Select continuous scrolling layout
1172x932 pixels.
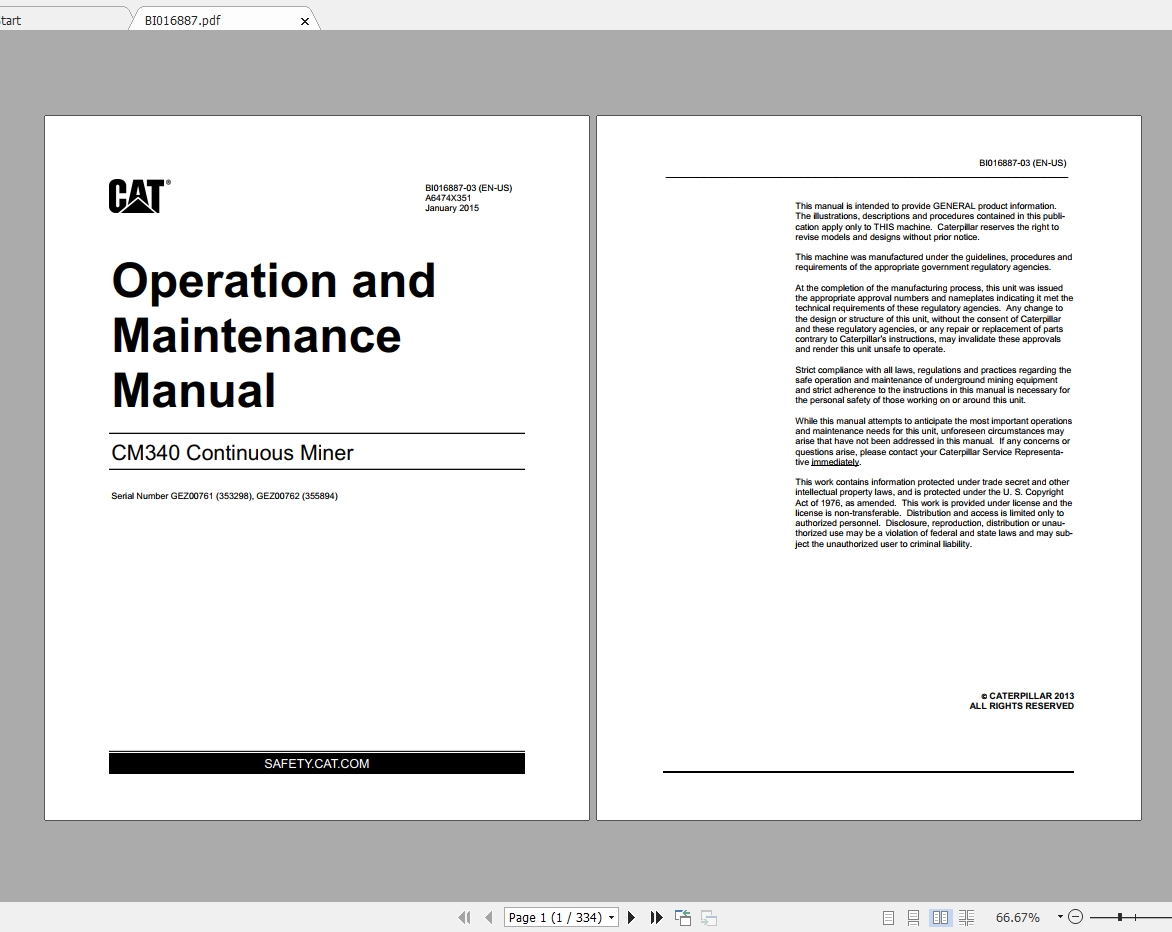pyautogui.click(x=912, y=917)
